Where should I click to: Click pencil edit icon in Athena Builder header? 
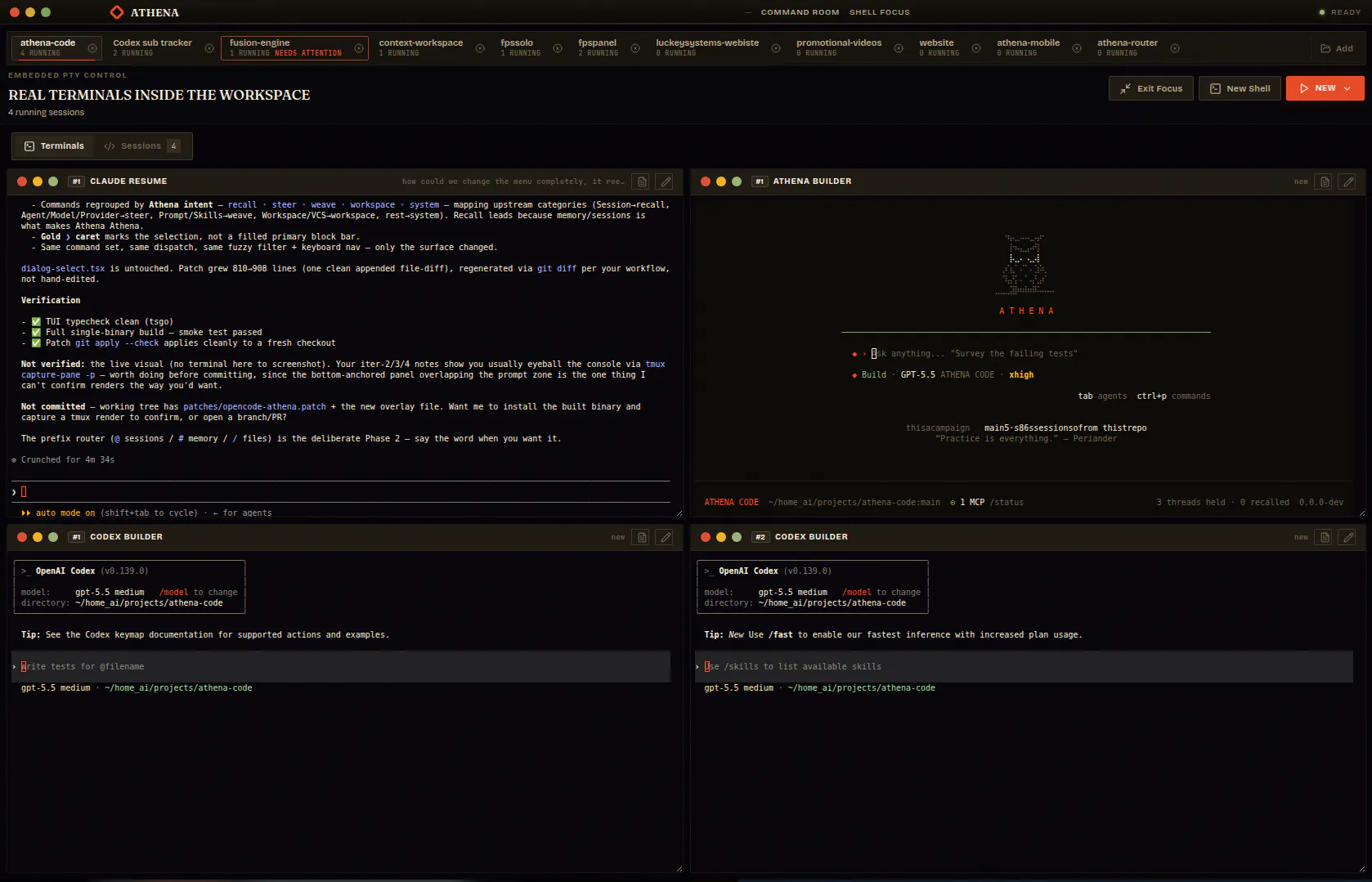click(1348, 181)
